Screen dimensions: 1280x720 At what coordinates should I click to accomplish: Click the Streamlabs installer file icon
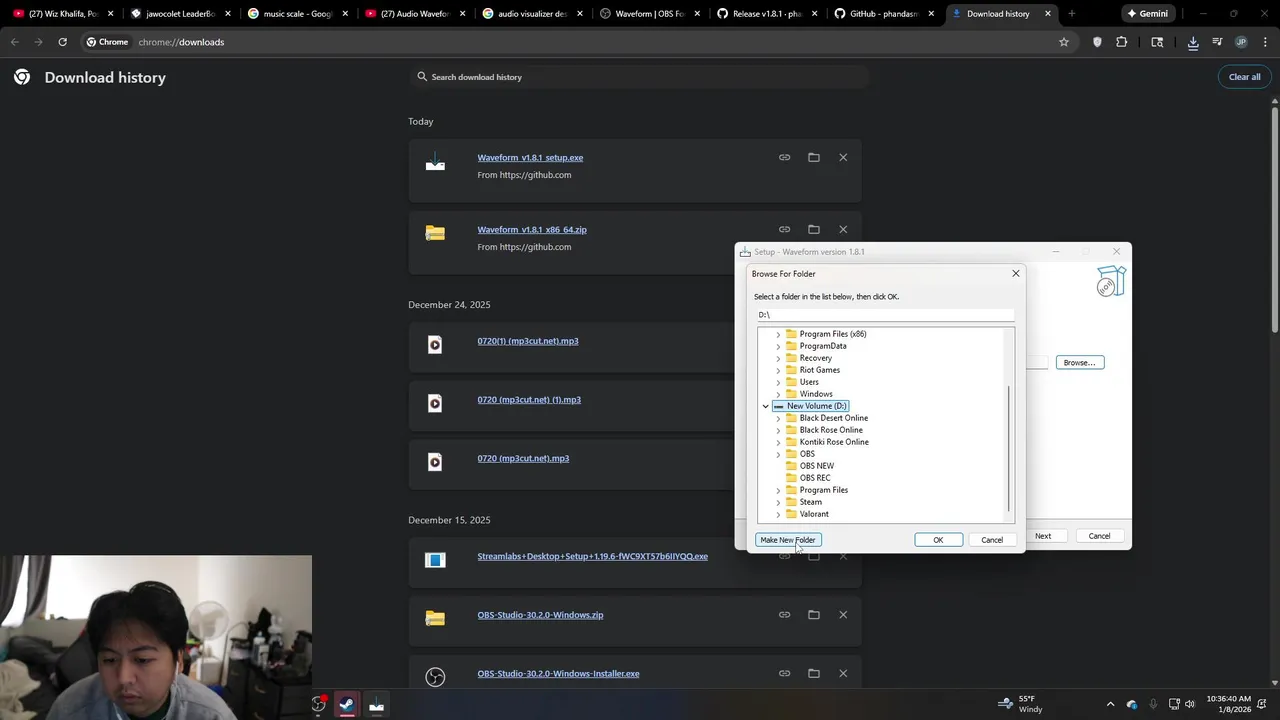[435, 560]
